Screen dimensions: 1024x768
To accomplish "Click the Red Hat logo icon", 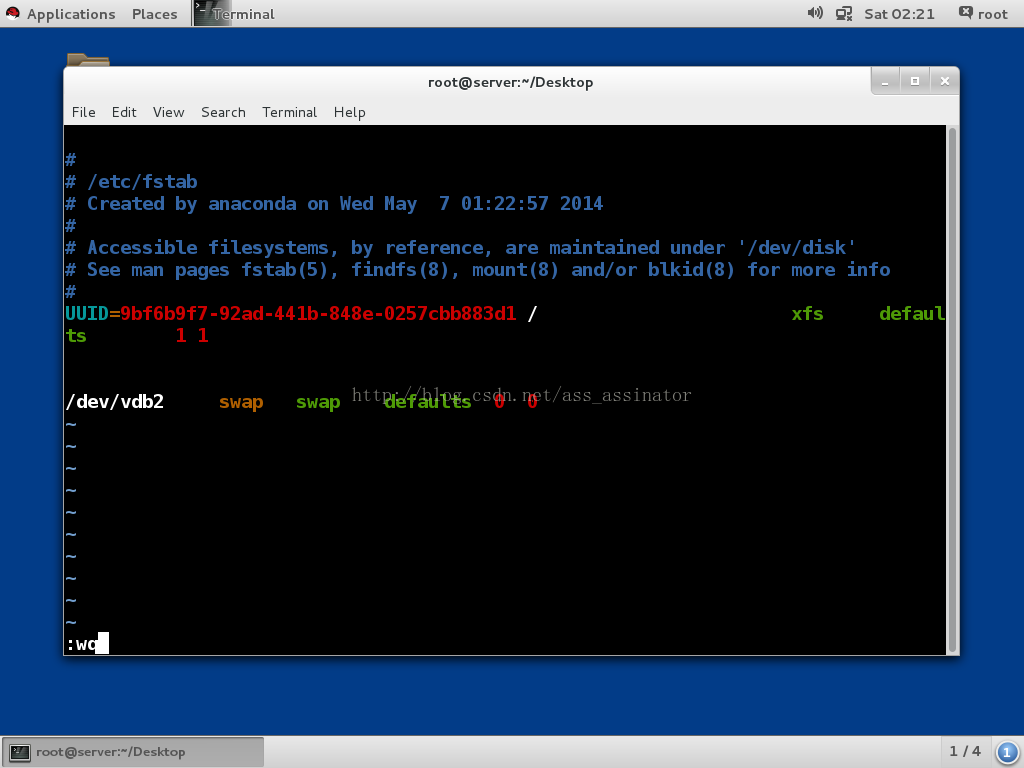I will [x=12, y=14].
